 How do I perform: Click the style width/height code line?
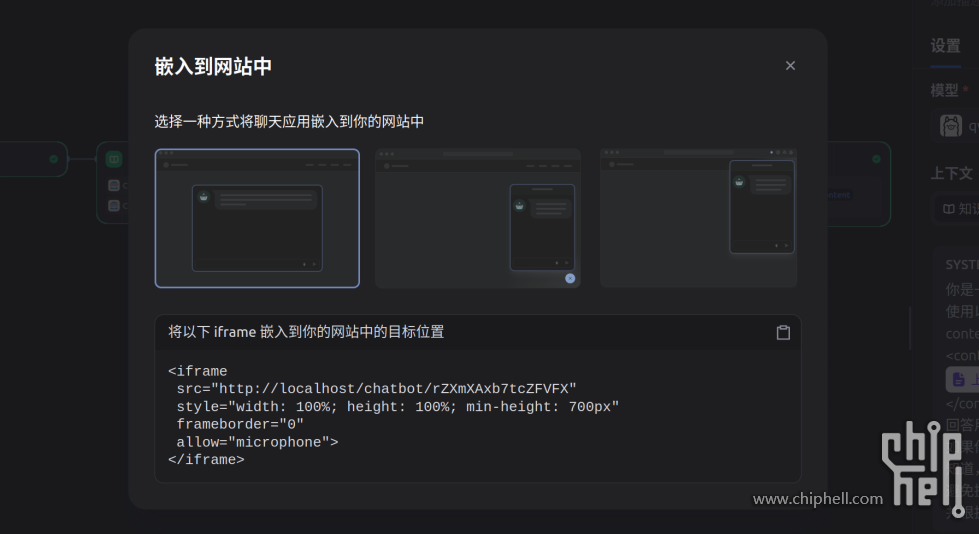(x=398, y=407)
